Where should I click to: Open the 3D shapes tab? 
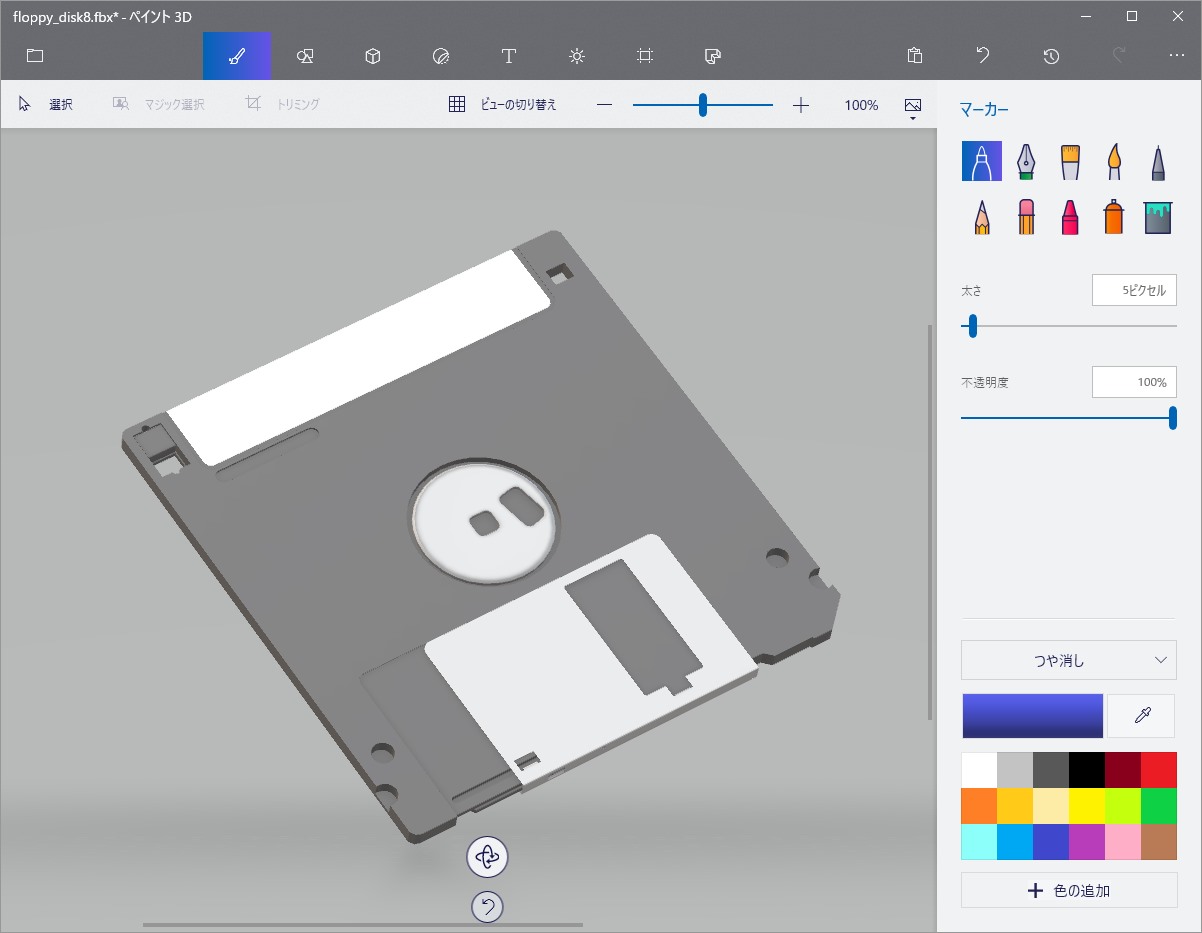tap(373, 56)
